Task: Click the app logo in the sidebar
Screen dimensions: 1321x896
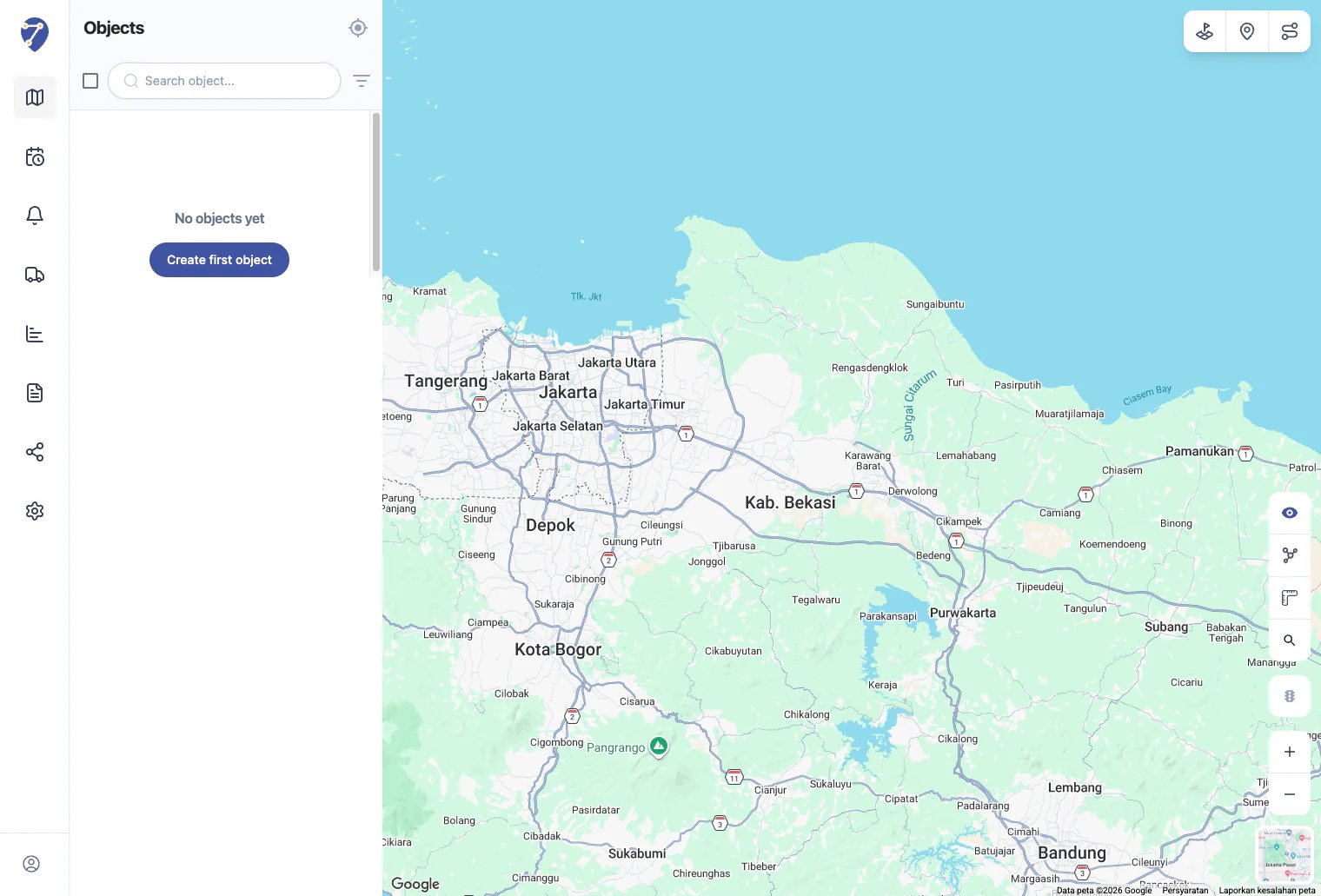Action: pos(35,35)
